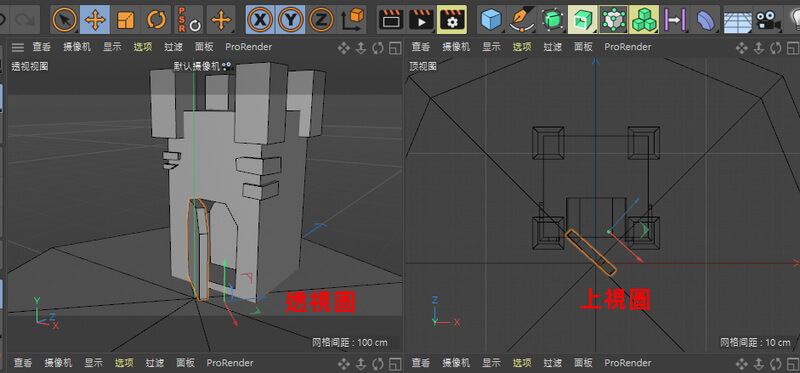Render to Picture Viewer play clapperboard
The height and width of the screenshot is (373, 800).
pos(421,19)
